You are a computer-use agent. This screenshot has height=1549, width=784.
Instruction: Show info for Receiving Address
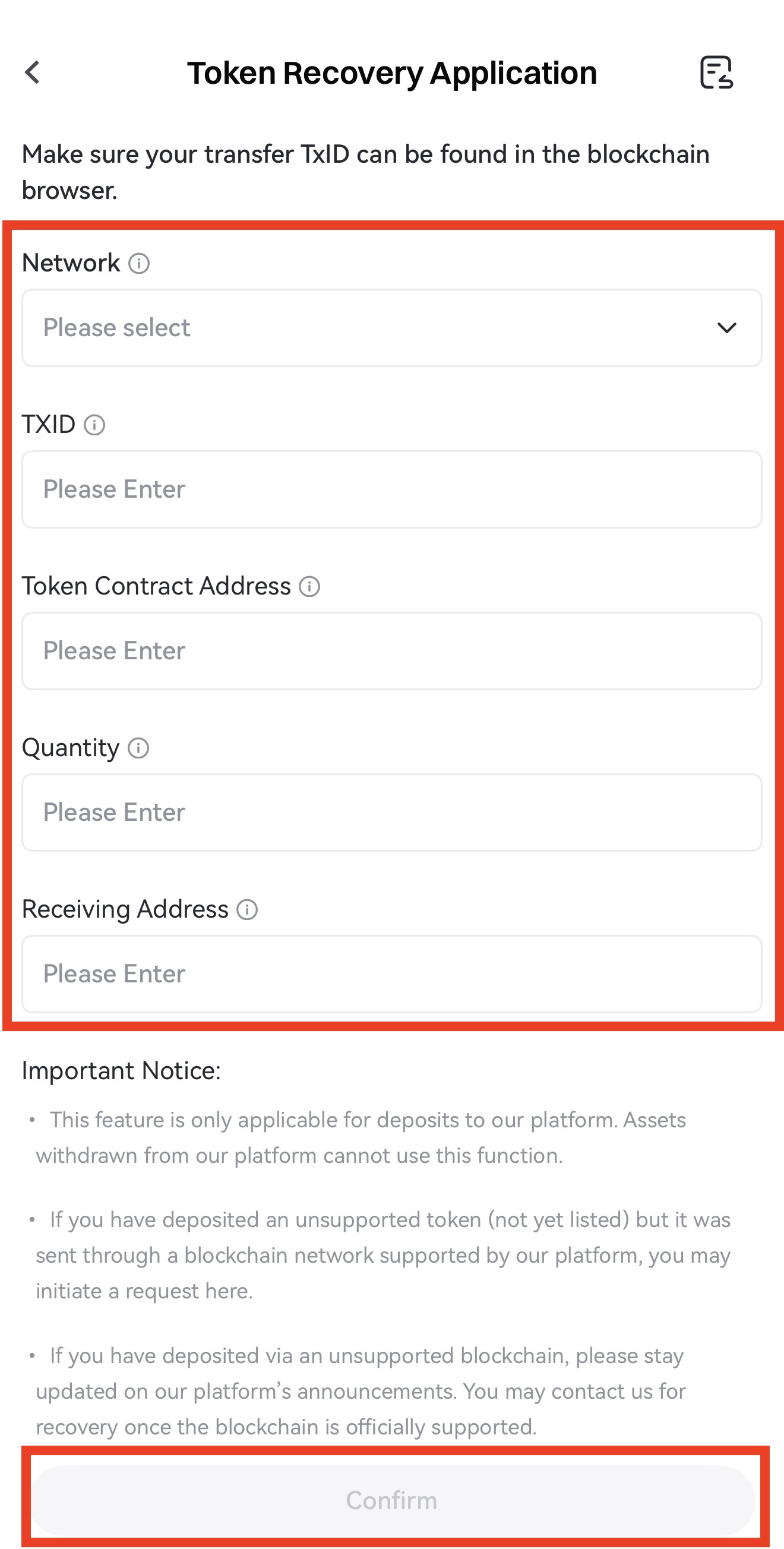pyautogui.click(x=247, y=910)
